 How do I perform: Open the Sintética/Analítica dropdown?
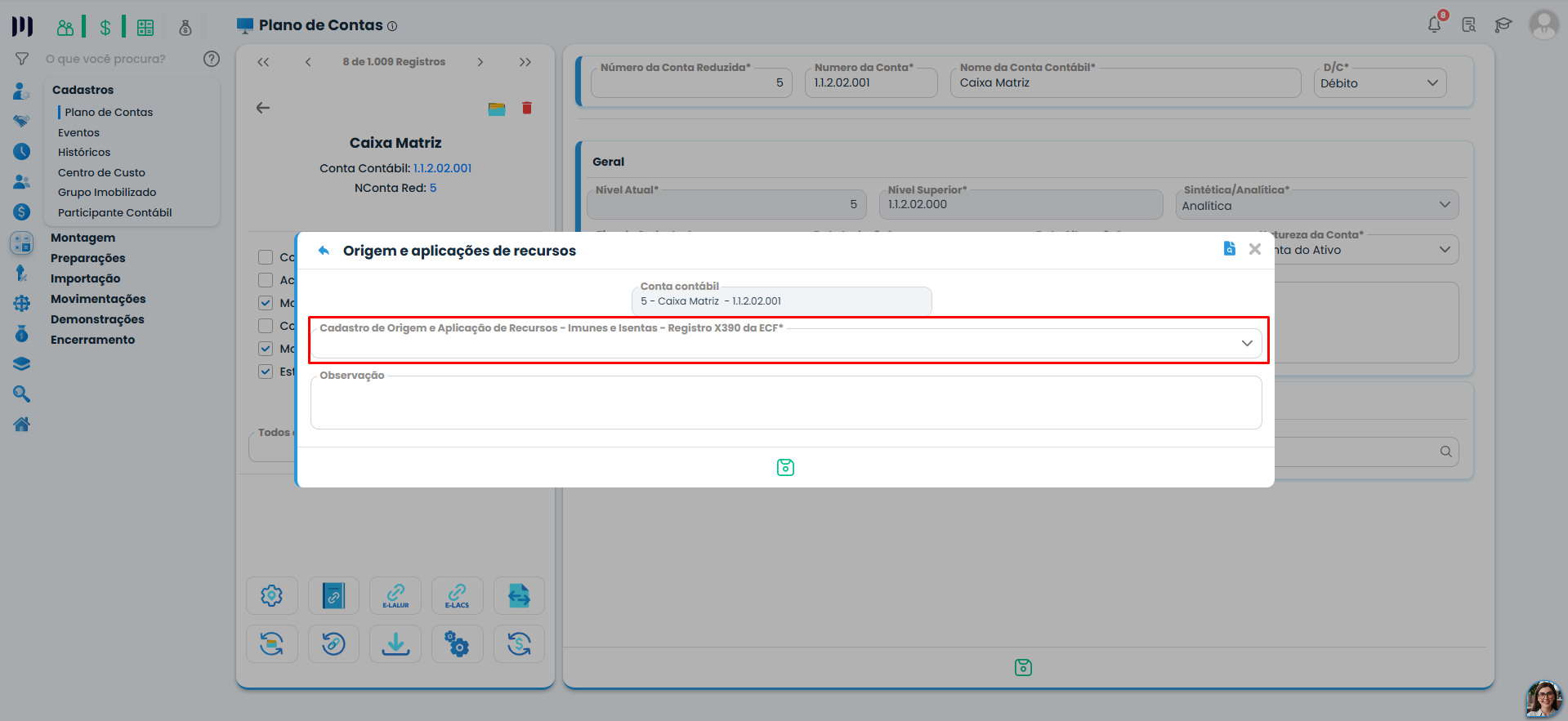pos(1317,205)
